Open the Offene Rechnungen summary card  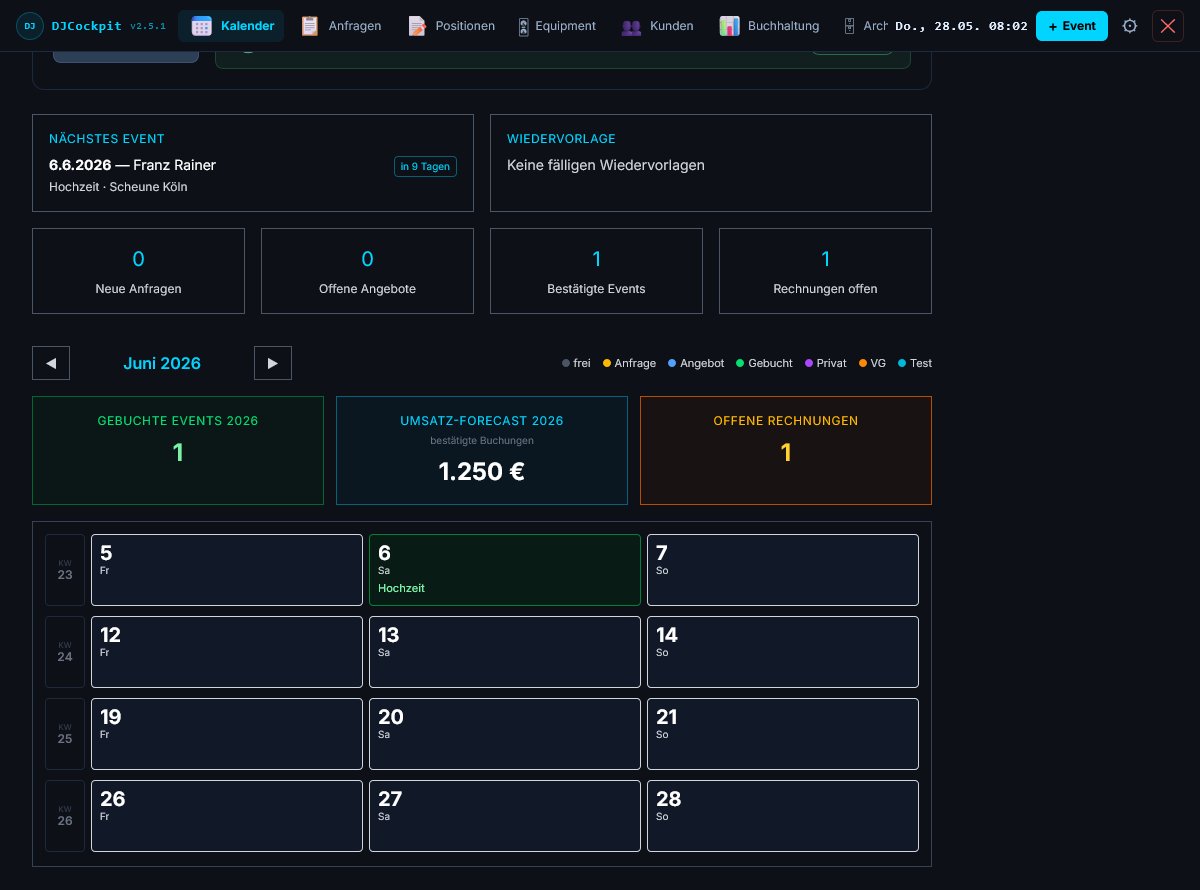[x=786, y=450]
